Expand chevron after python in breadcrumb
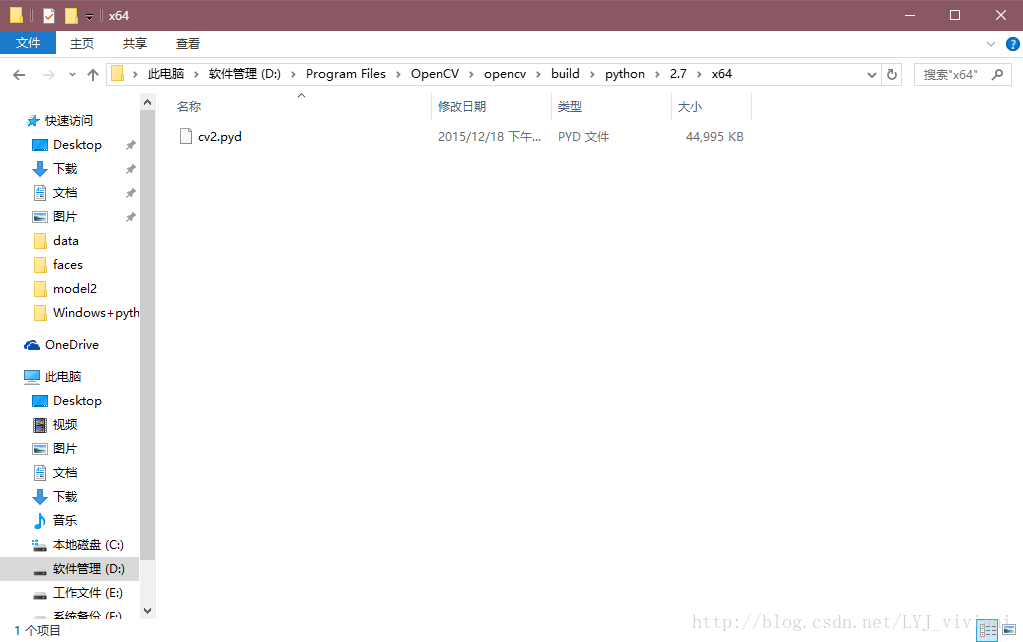Viewport: 1023px width, 642px height. tap(657, 74)
